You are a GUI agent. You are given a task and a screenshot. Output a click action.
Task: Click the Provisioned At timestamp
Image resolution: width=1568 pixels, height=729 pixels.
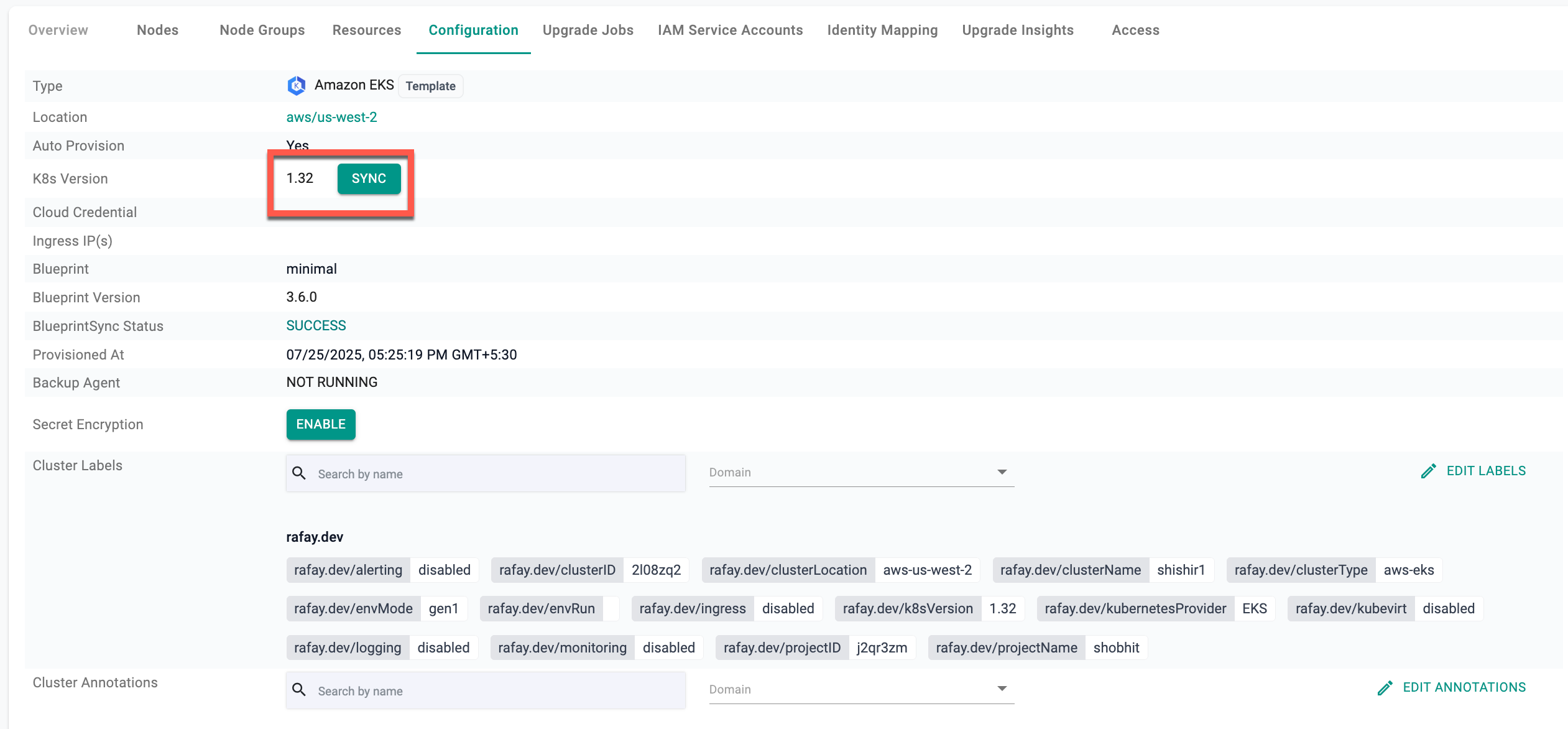(402, 355)
